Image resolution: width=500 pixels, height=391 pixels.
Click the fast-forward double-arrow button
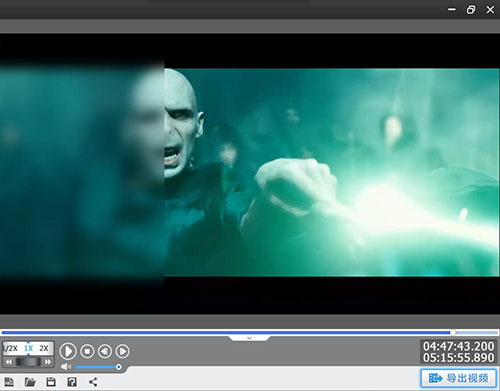48,362
